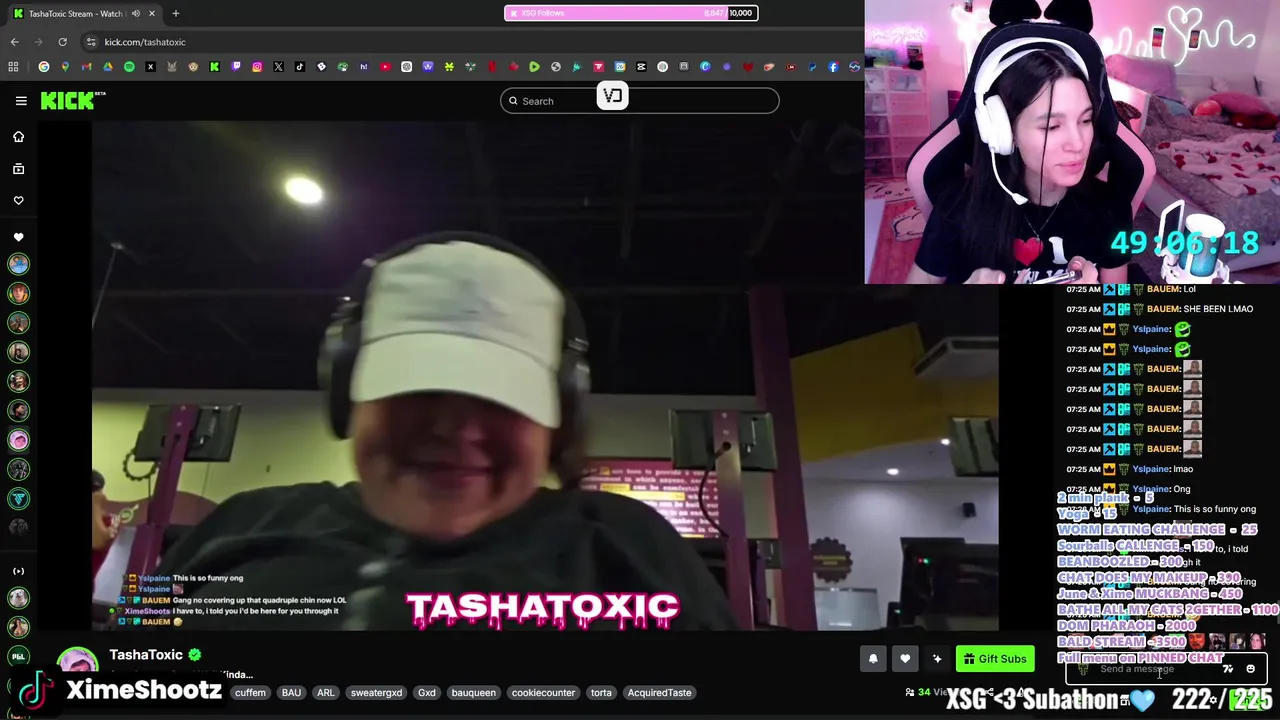Screen dimensions: 1280x720
Task: Reload the page with the refresh icon
Action: coord(62,42)
